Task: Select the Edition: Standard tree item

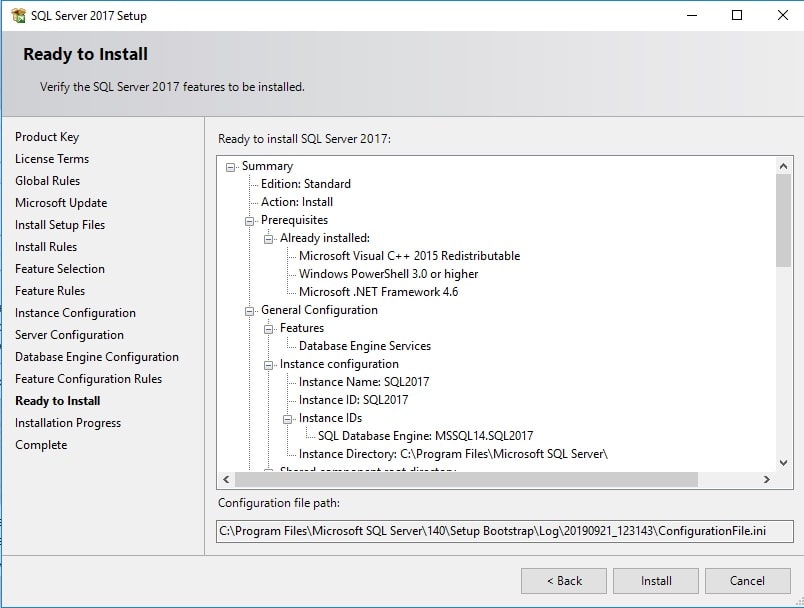Action: tap(306, 184)
